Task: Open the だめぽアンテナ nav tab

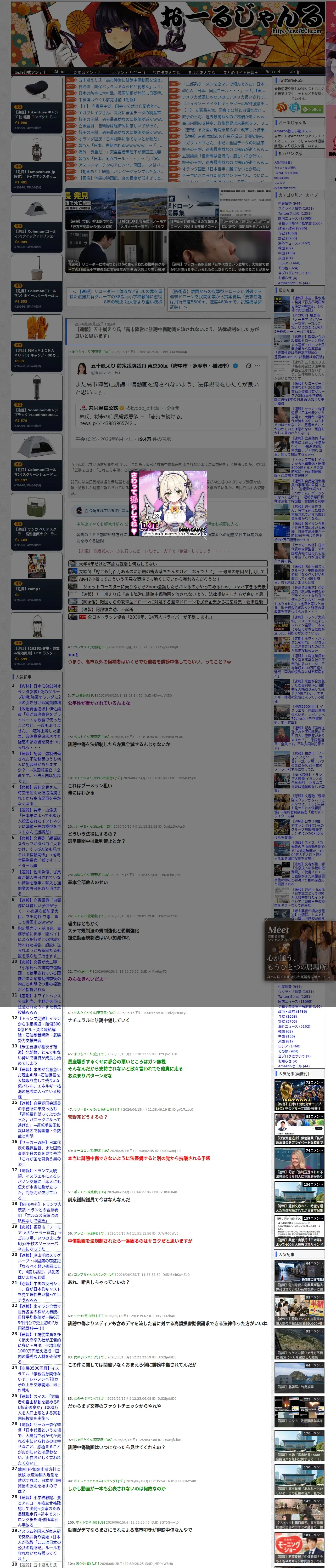Action: [x=87, y=72]
